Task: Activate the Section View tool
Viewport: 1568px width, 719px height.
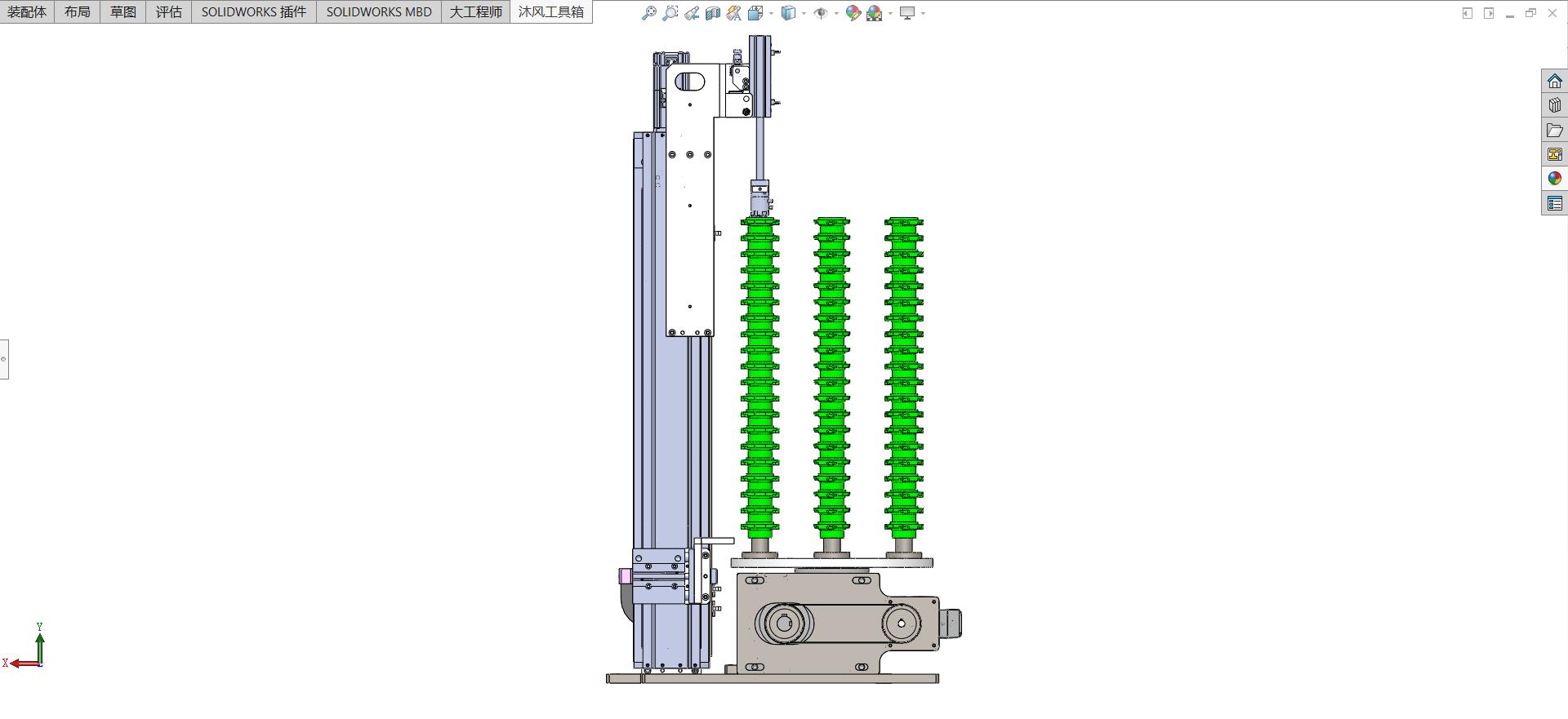Action: [713, 13]
